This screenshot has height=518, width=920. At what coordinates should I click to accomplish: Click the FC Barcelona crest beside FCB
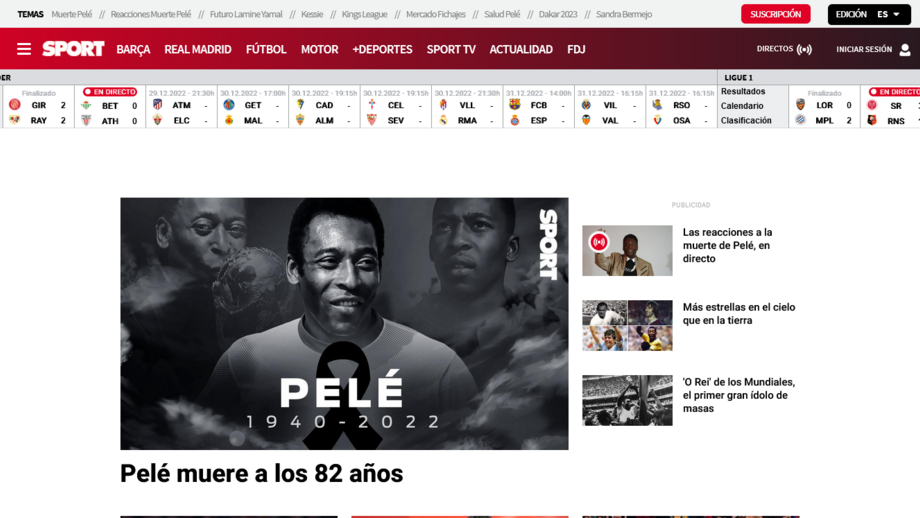click(x=515, y=105)
